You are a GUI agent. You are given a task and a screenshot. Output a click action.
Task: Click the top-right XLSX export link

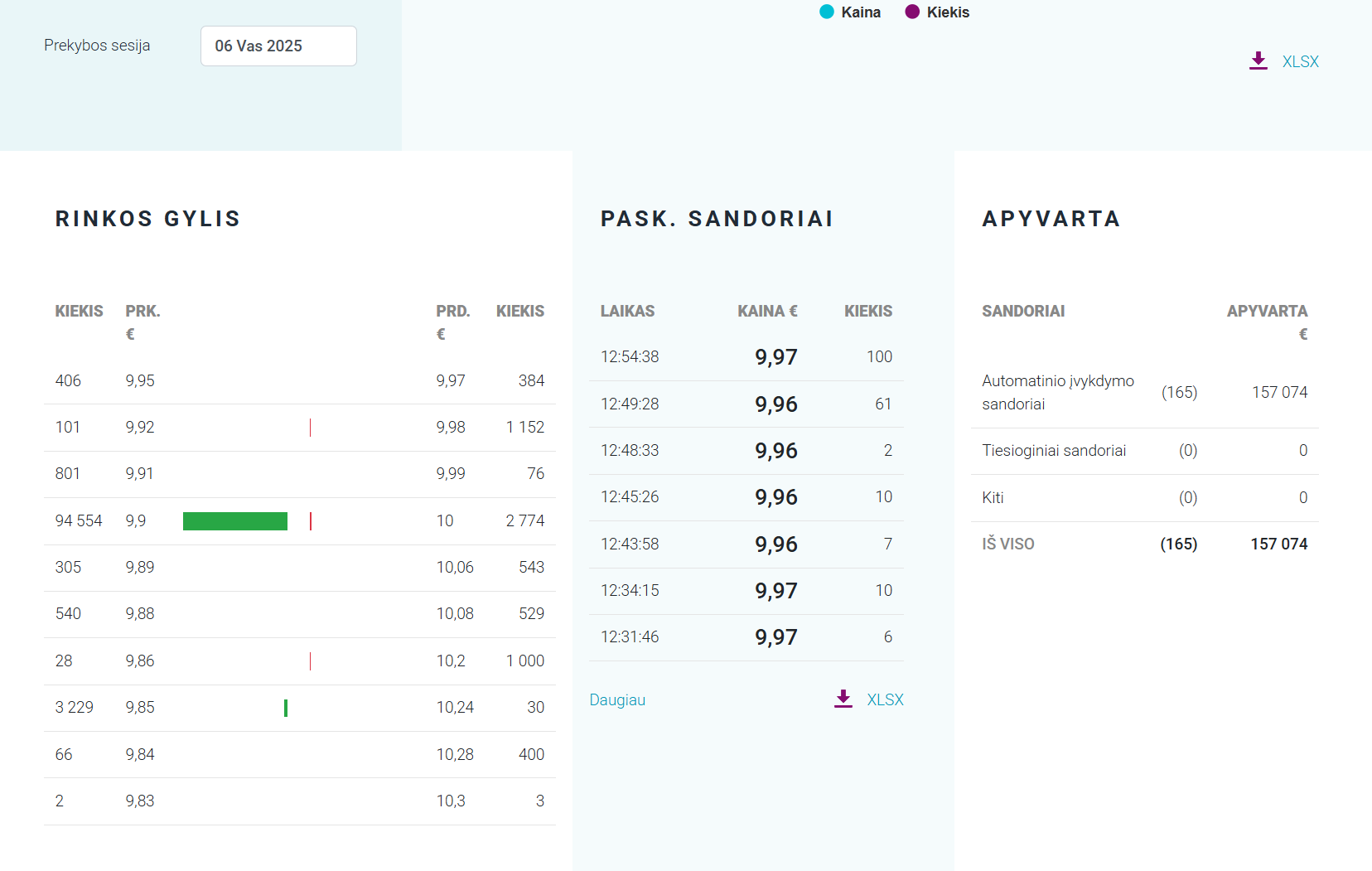(1300, 61)
